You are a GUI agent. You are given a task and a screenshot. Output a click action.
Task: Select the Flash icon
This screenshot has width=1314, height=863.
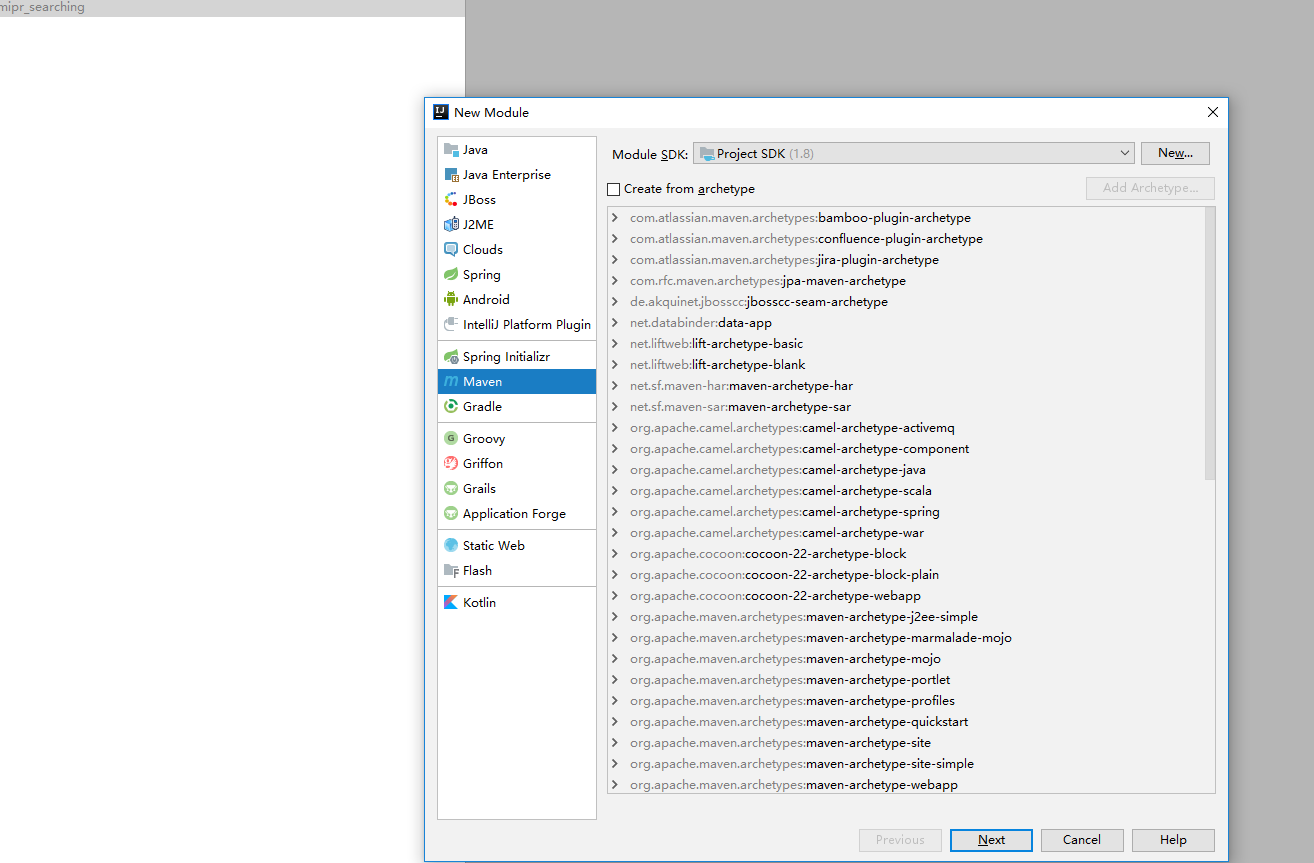click(x=451, y=571)
